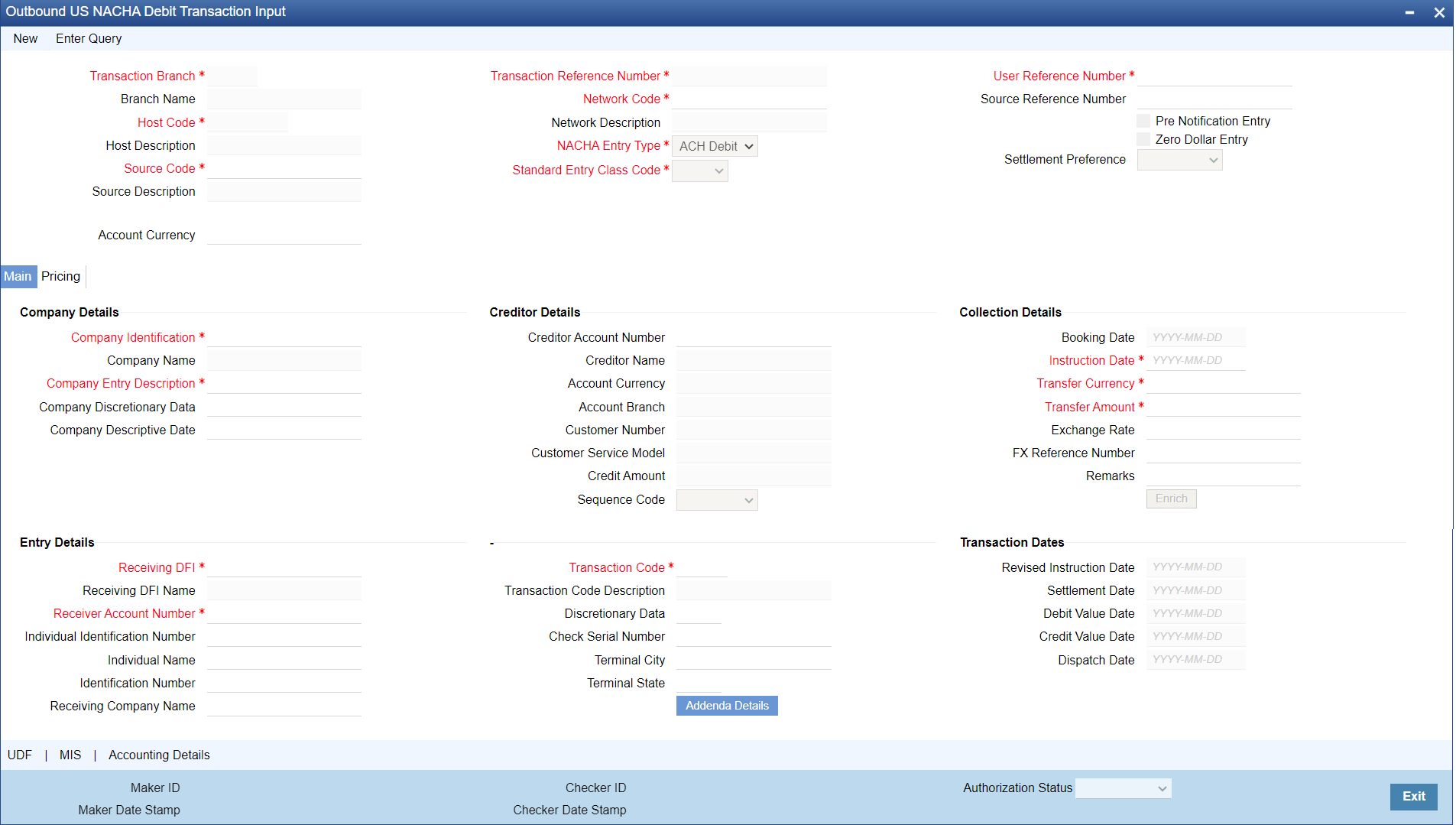Expand the Sequence Code dropdown
Screen dimensions: 1456x825
coord(717,500)
